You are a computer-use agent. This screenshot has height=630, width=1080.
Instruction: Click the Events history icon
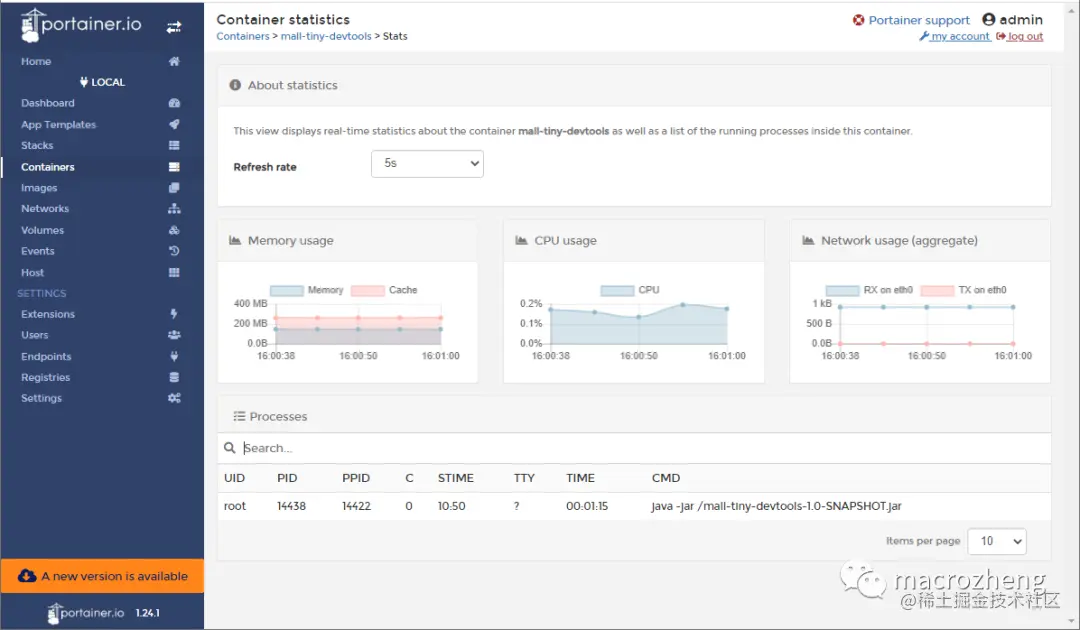(x=174, y=251)
